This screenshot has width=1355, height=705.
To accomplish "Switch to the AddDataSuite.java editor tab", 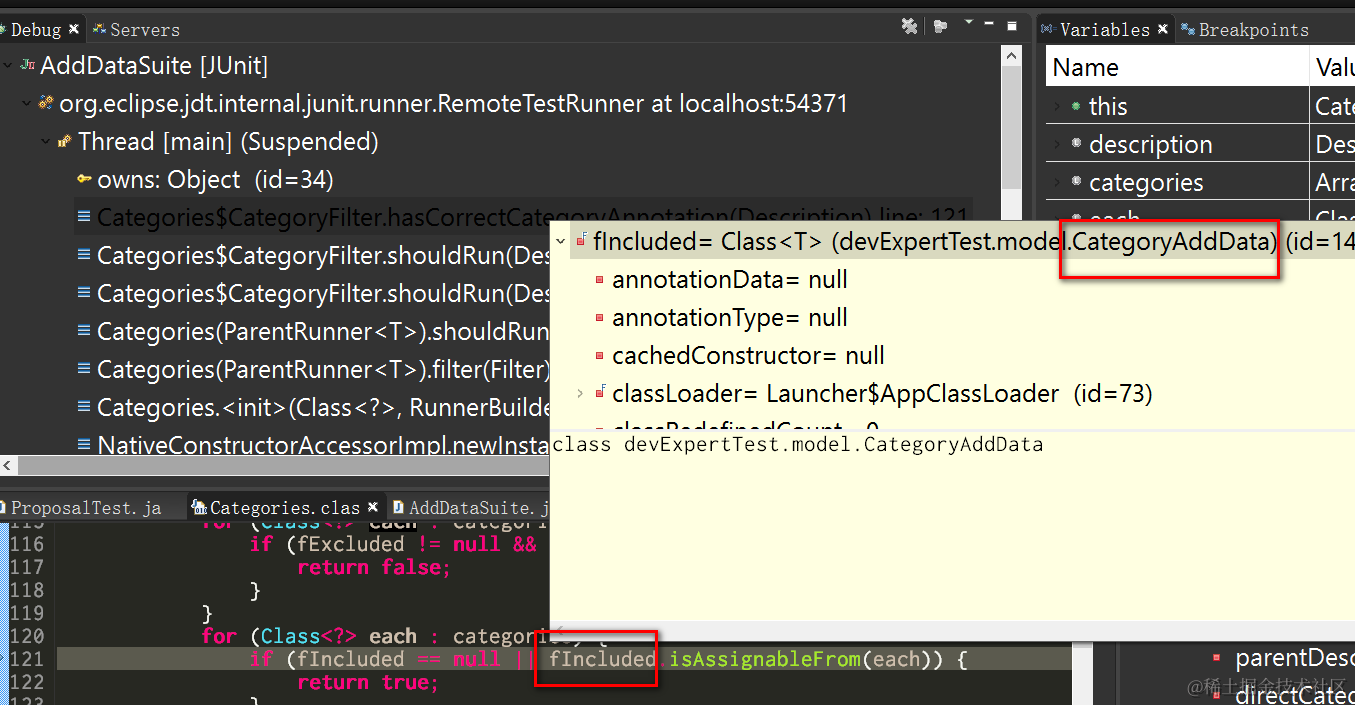I will (x=470, y=508).
